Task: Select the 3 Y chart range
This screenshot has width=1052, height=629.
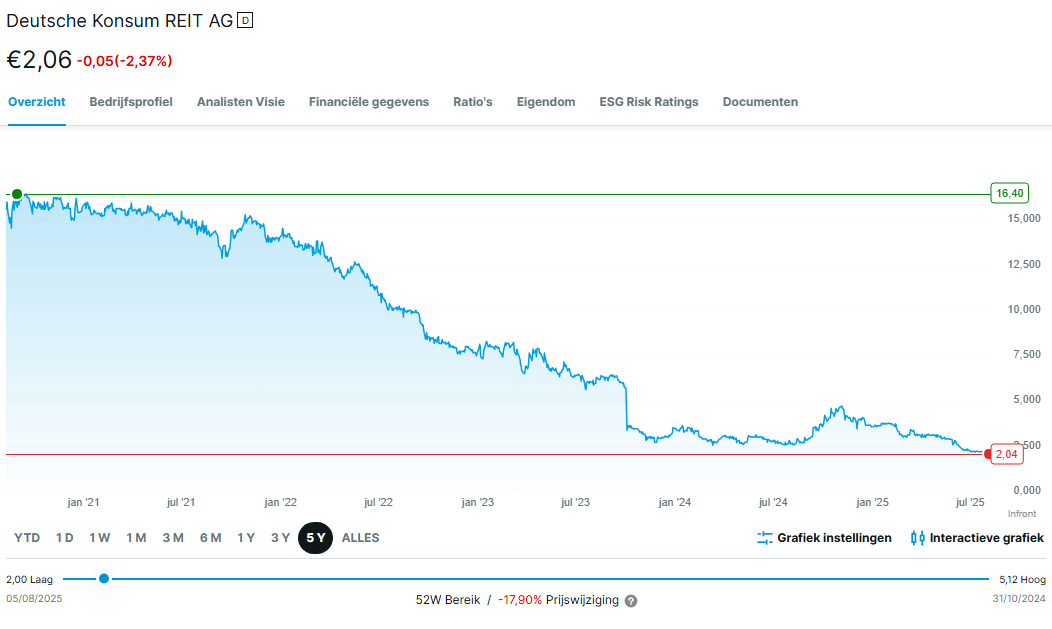Action: click(x=280, y=538)
